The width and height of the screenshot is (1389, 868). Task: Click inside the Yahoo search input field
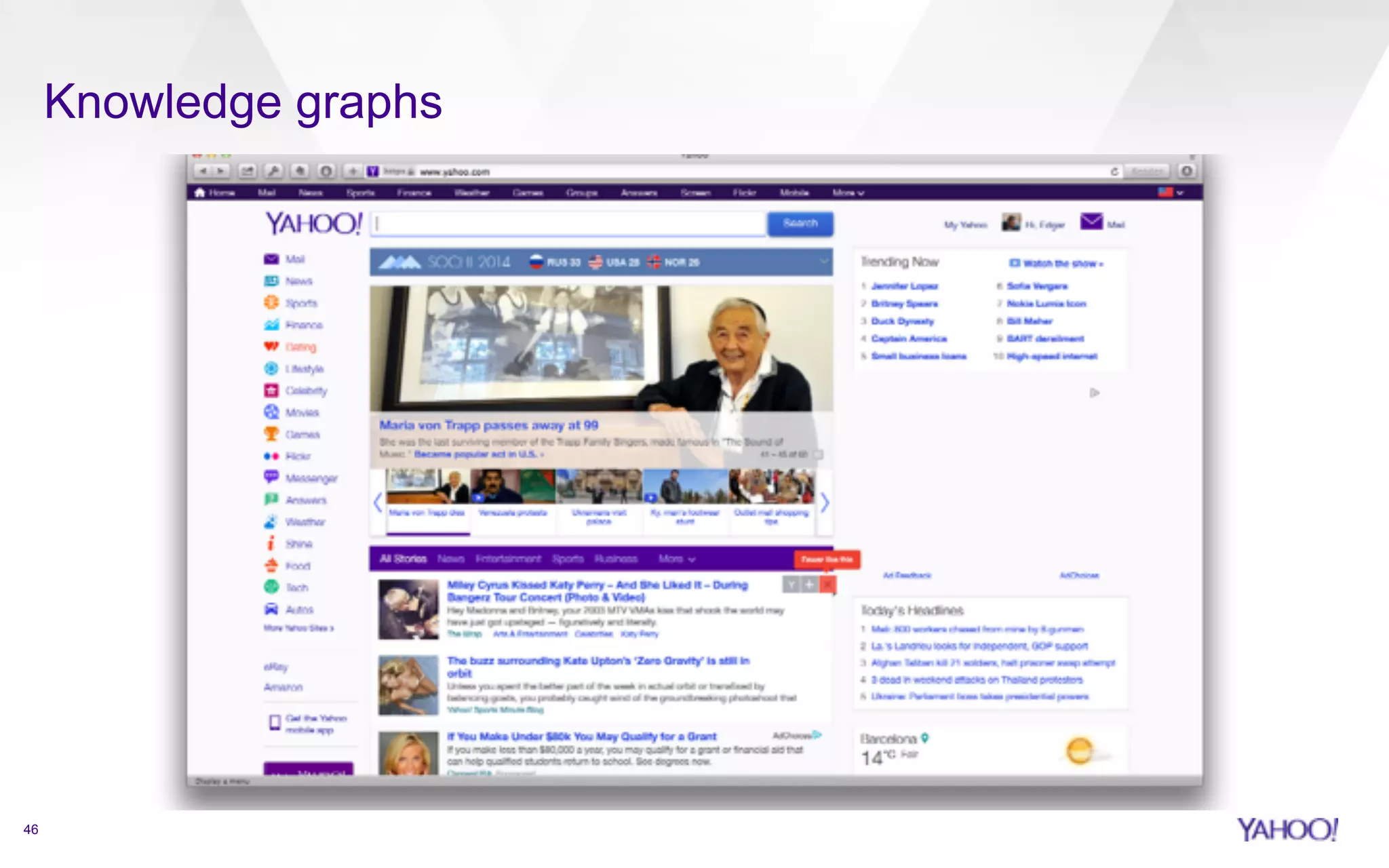tap(568, 223)
